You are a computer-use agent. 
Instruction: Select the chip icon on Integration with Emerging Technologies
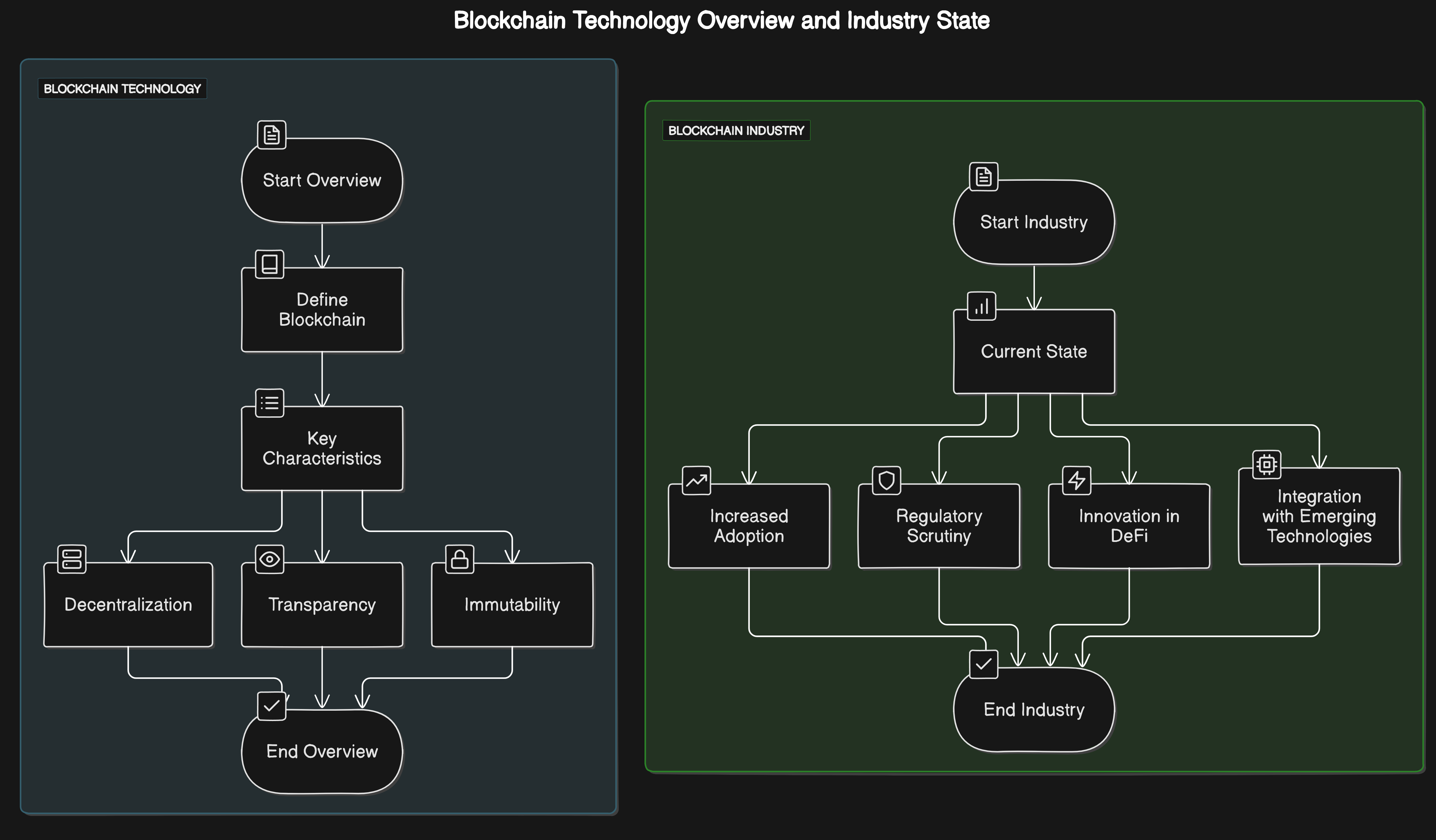(1267, 465)
